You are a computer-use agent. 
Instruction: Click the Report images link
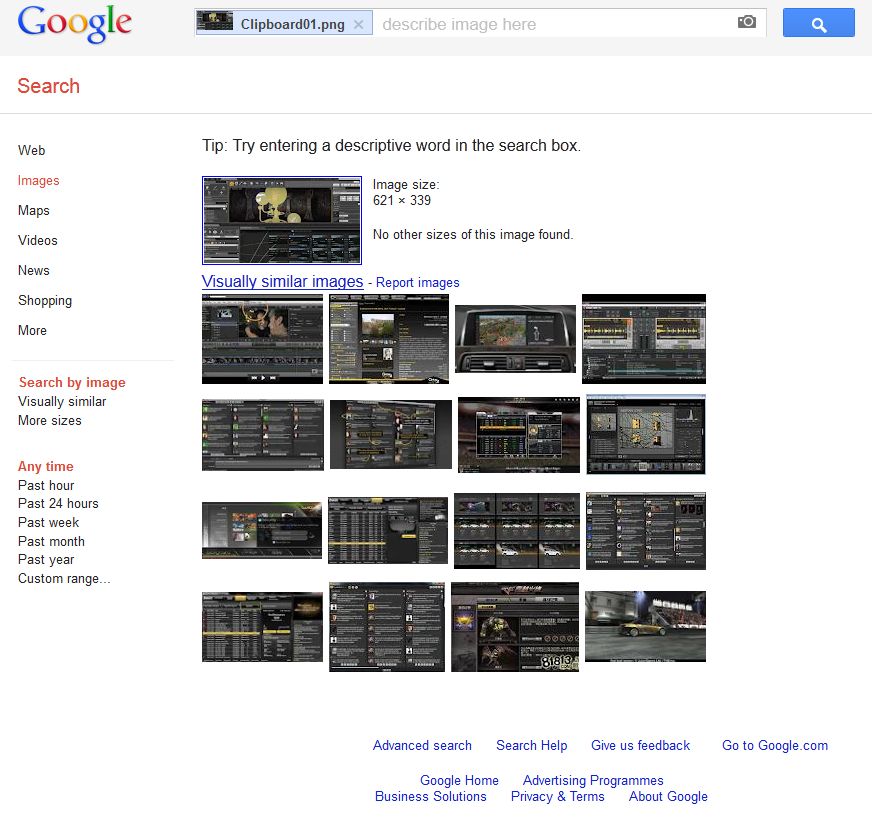click(417, 283)
